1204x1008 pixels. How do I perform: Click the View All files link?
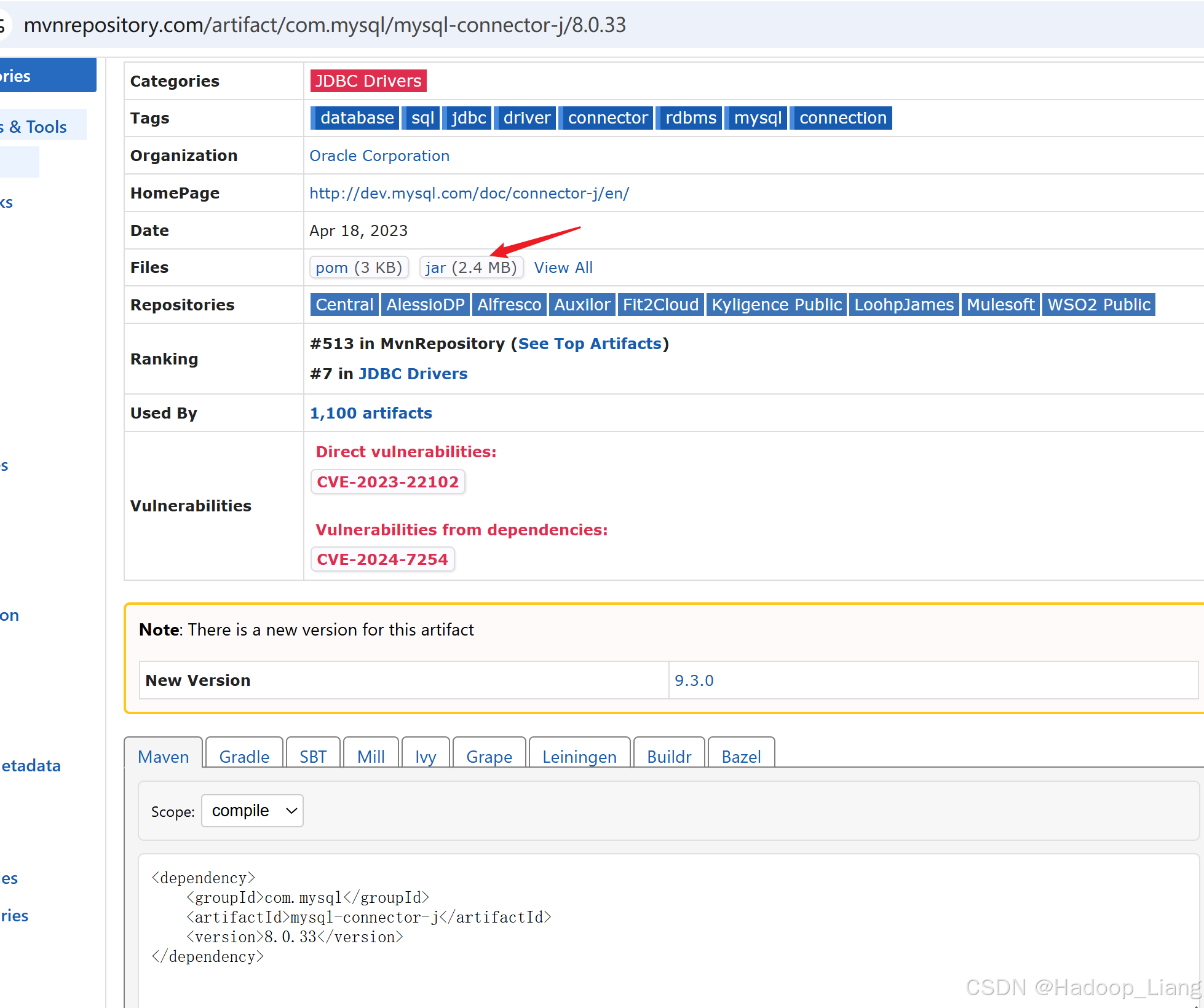click(x=563, y=267)
